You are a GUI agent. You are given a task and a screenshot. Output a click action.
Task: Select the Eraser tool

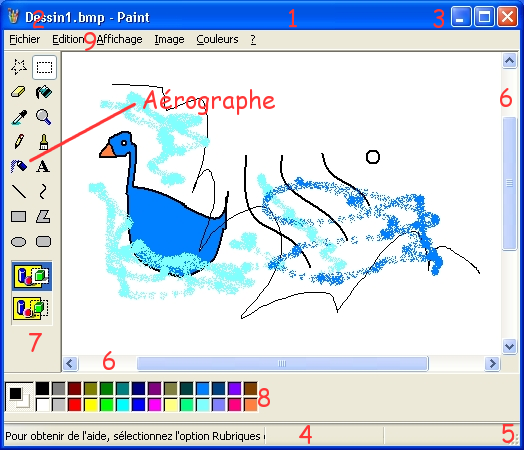pos(19,92)
